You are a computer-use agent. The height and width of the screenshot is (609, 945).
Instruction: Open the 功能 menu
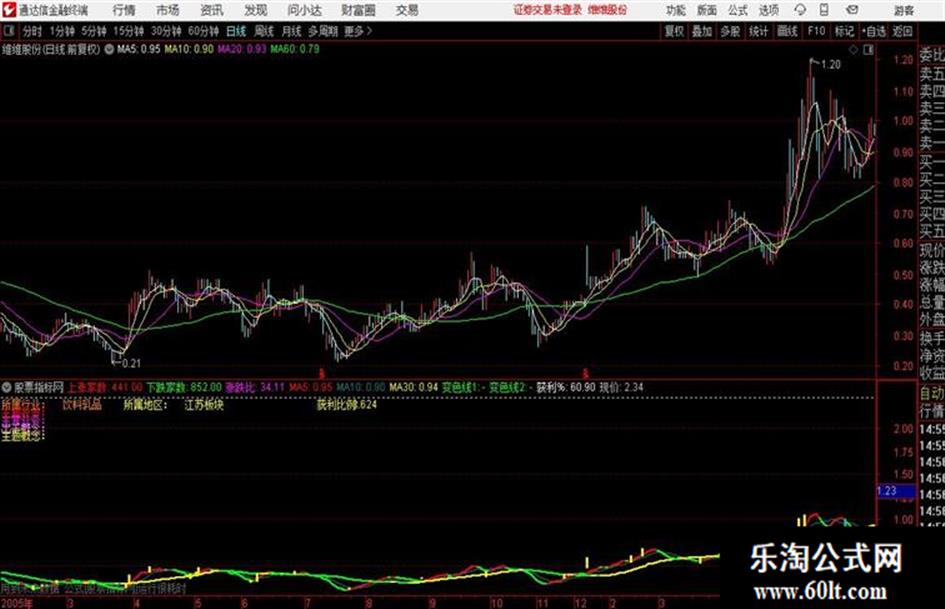(676, 10)
